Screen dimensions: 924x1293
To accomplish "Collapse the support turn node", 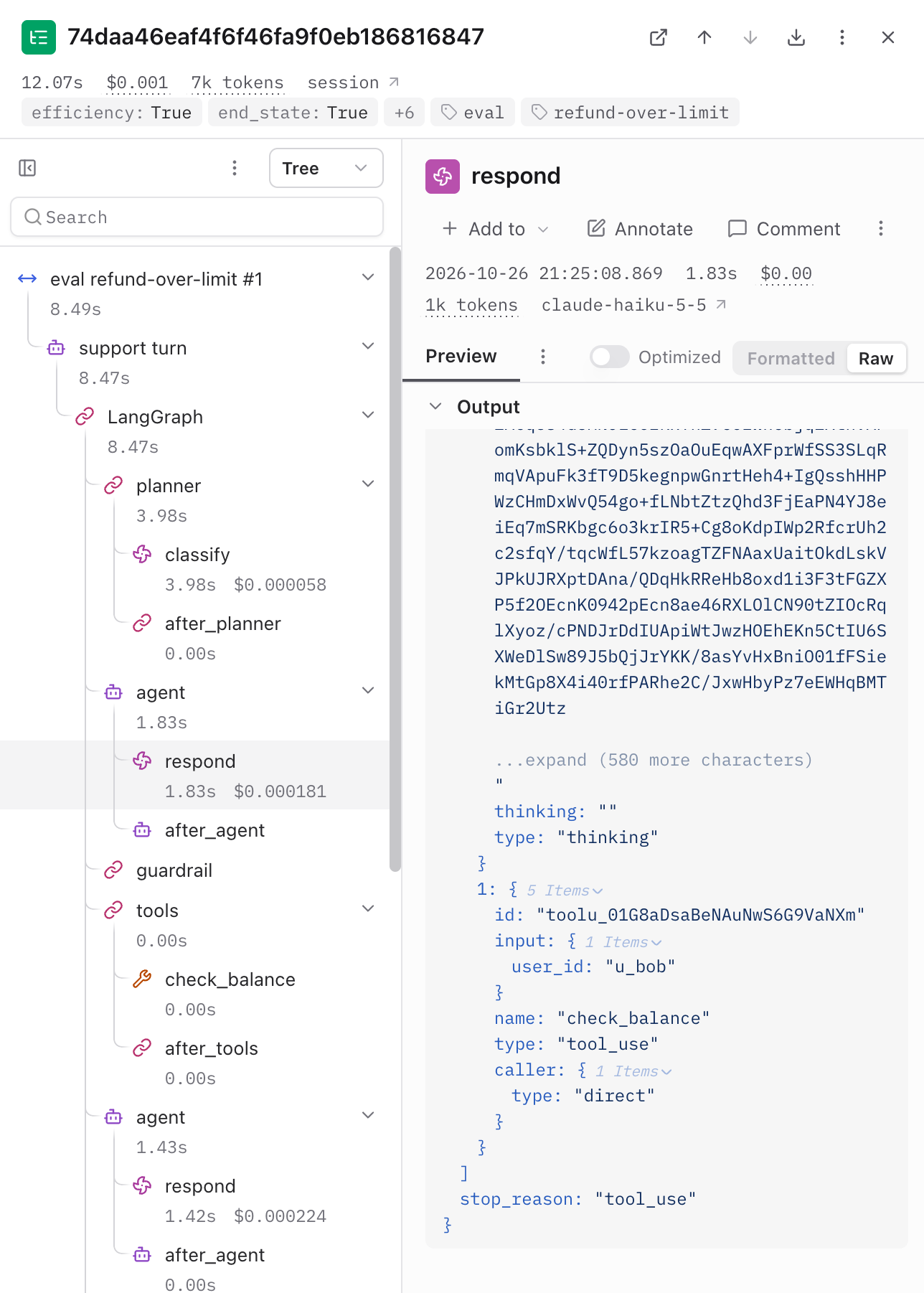I will coord(368,346).
